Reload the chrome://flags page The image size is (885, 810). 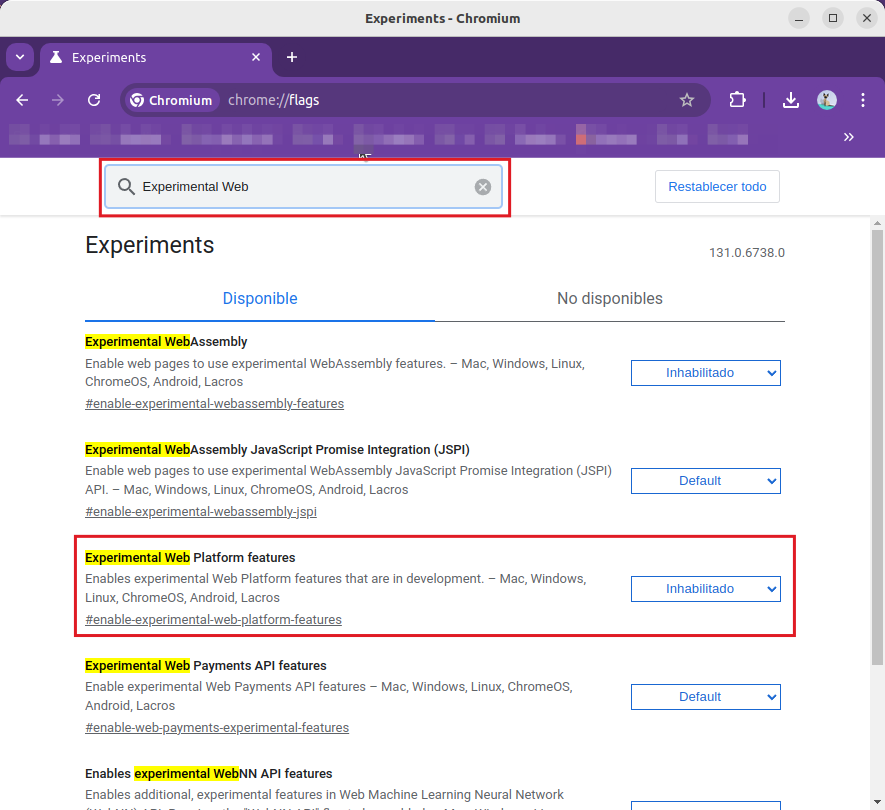pyautogui.click(x=94, y=100)
